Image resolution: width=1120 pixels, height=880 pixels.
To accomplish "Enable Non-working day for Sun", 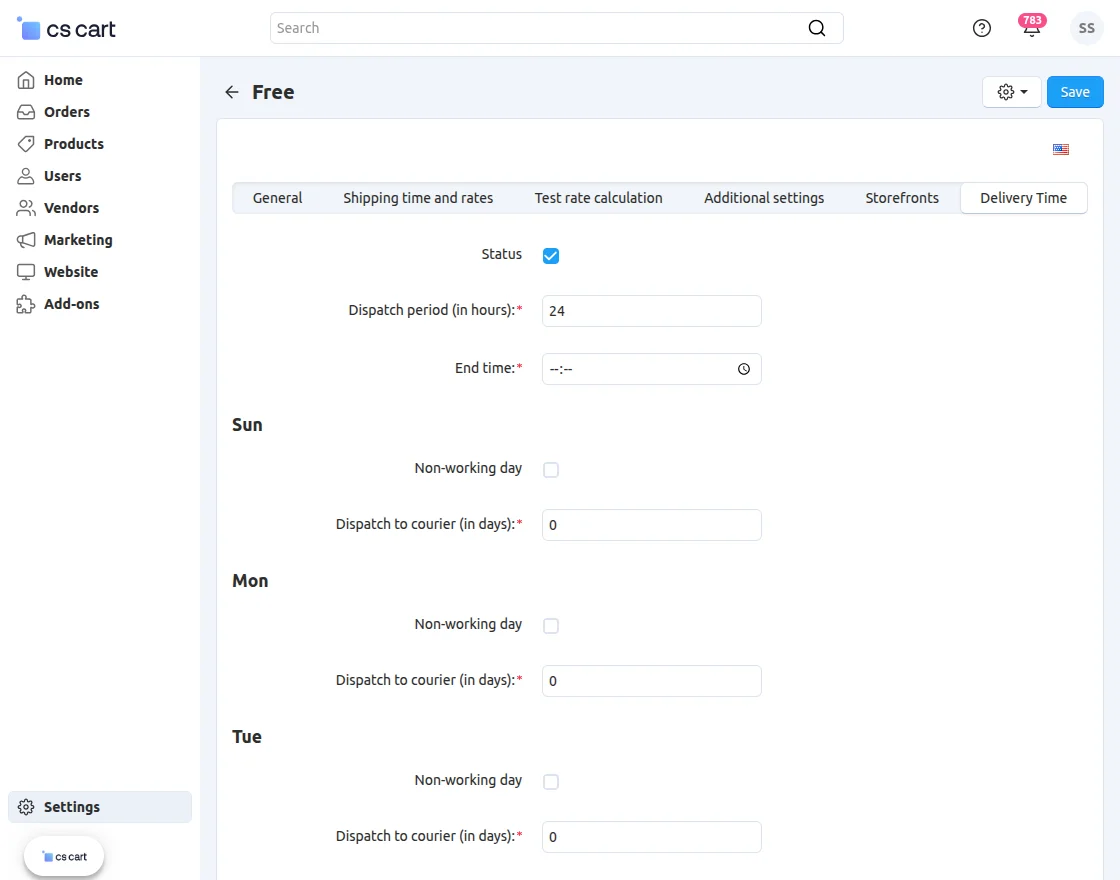I will [551, 469].
